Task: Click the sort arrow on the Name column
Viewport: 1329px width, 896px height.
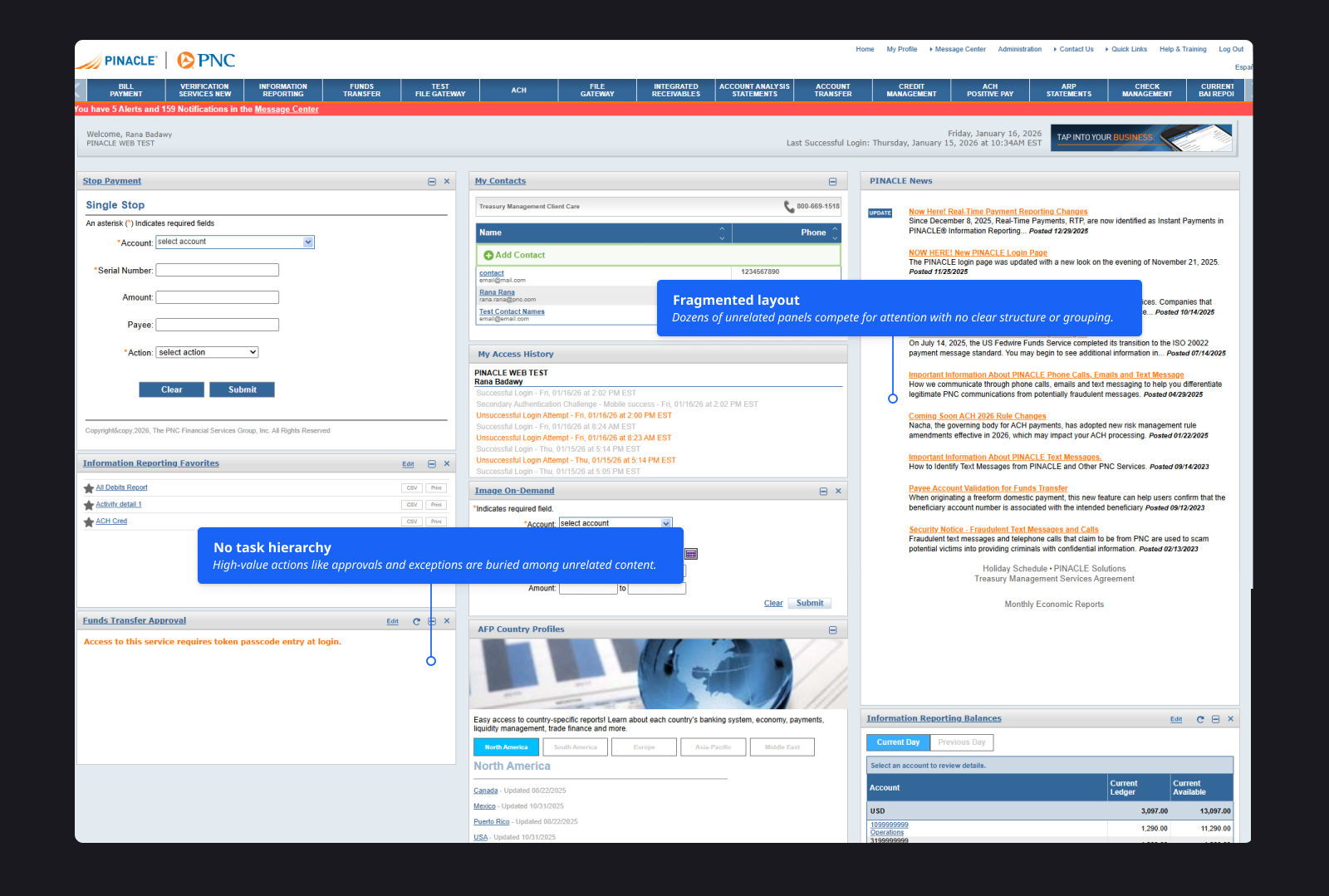Action: pyautogui.click(x=722, y=233)
